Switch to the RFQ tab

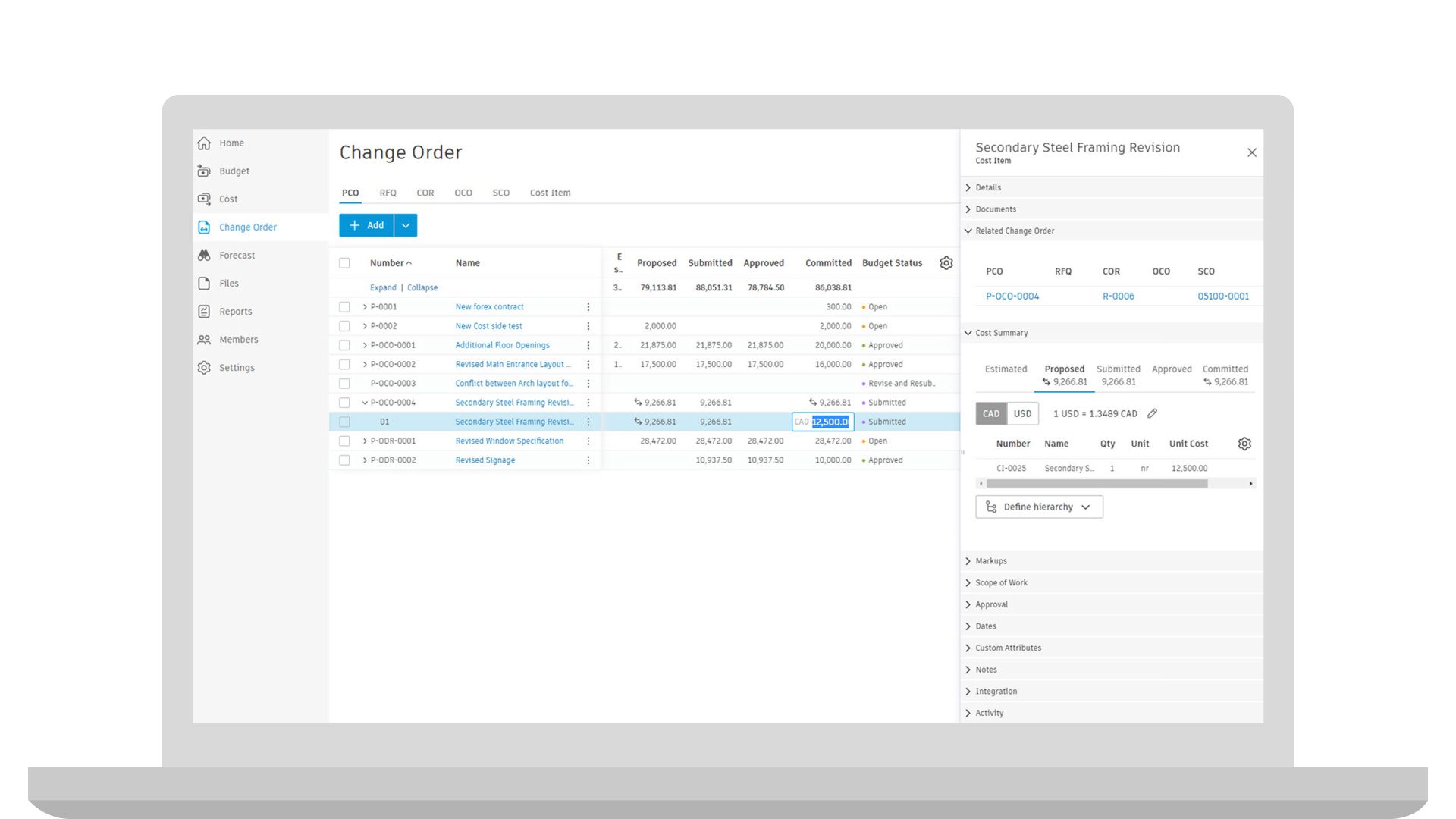(388, 193)
